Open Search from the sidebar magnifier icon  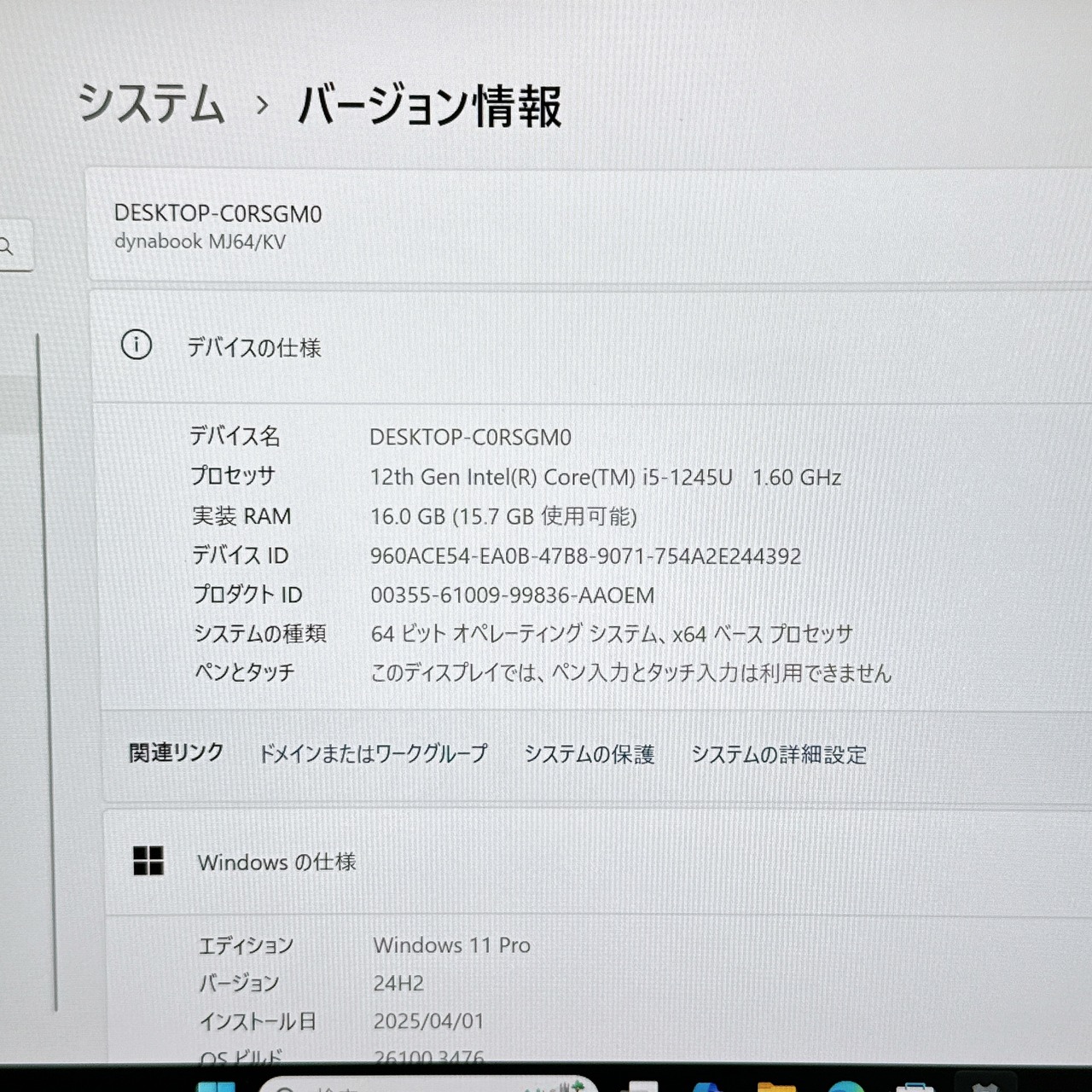(x=9, y=247)
